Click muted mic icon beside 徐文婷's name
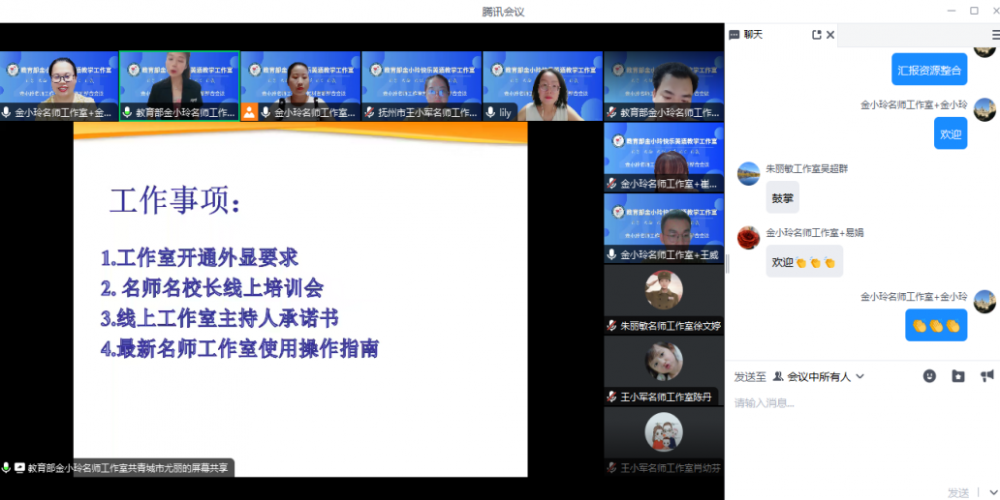The width and height of the screenshot is (1000, 500). 612,326
